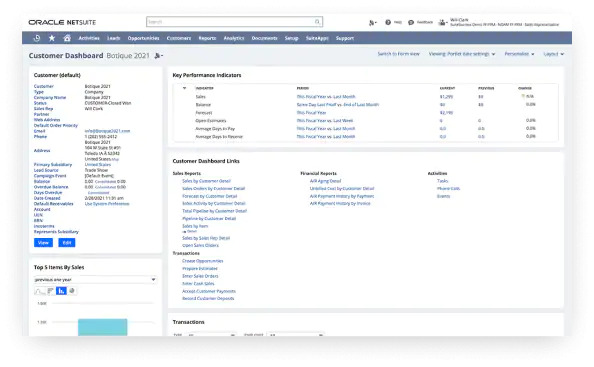Open the Phone Calls link
Screen dimensions: 594x367
point(449,189)
